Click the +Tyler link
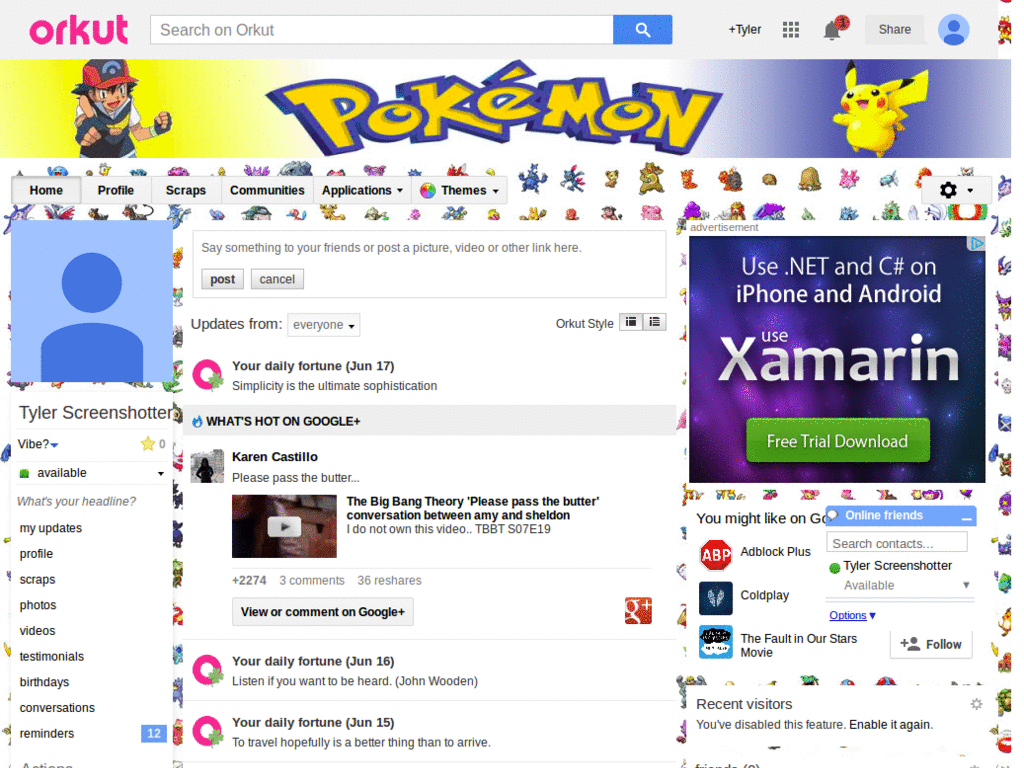1024x768 pixels. (x=744, y=29)
